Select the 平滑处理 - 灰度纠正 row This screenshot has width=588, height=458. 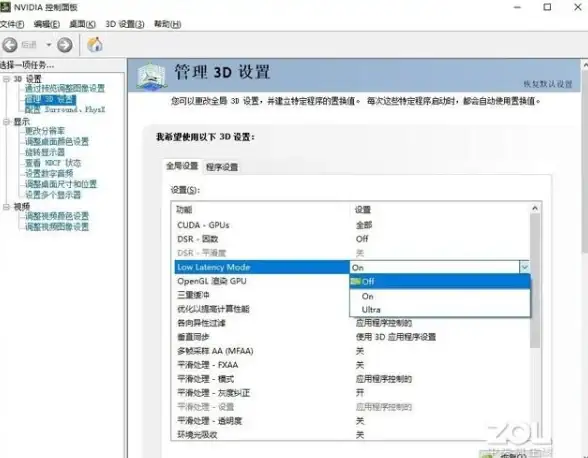point(352,393)
